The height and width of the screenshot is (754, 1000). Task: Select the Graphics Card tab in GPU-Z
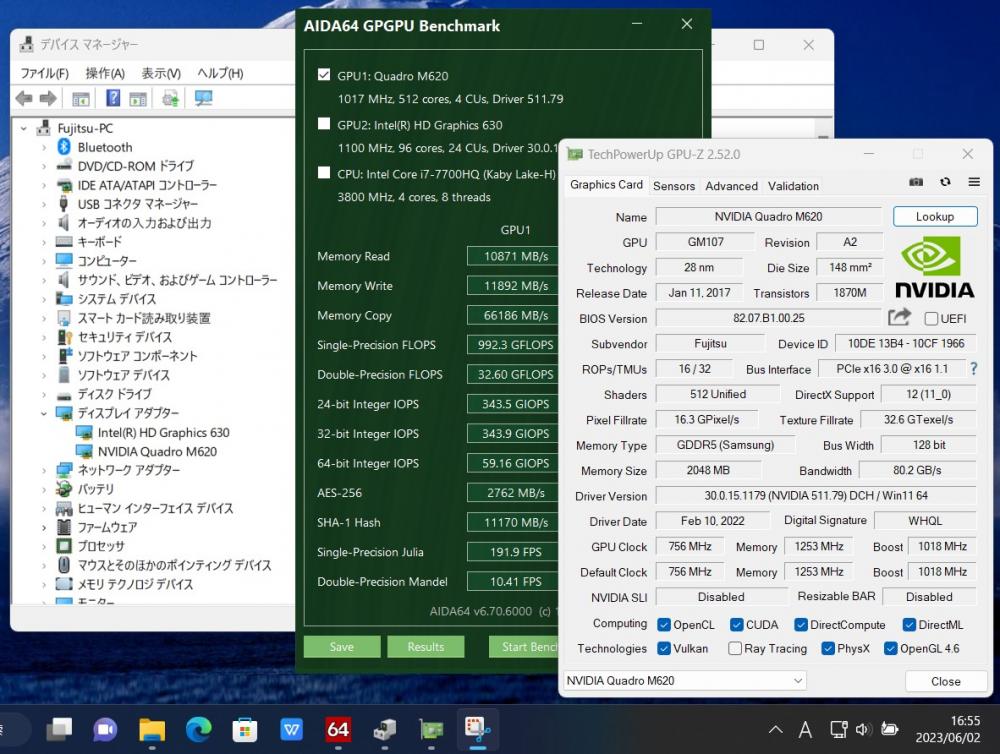(606, 185)
